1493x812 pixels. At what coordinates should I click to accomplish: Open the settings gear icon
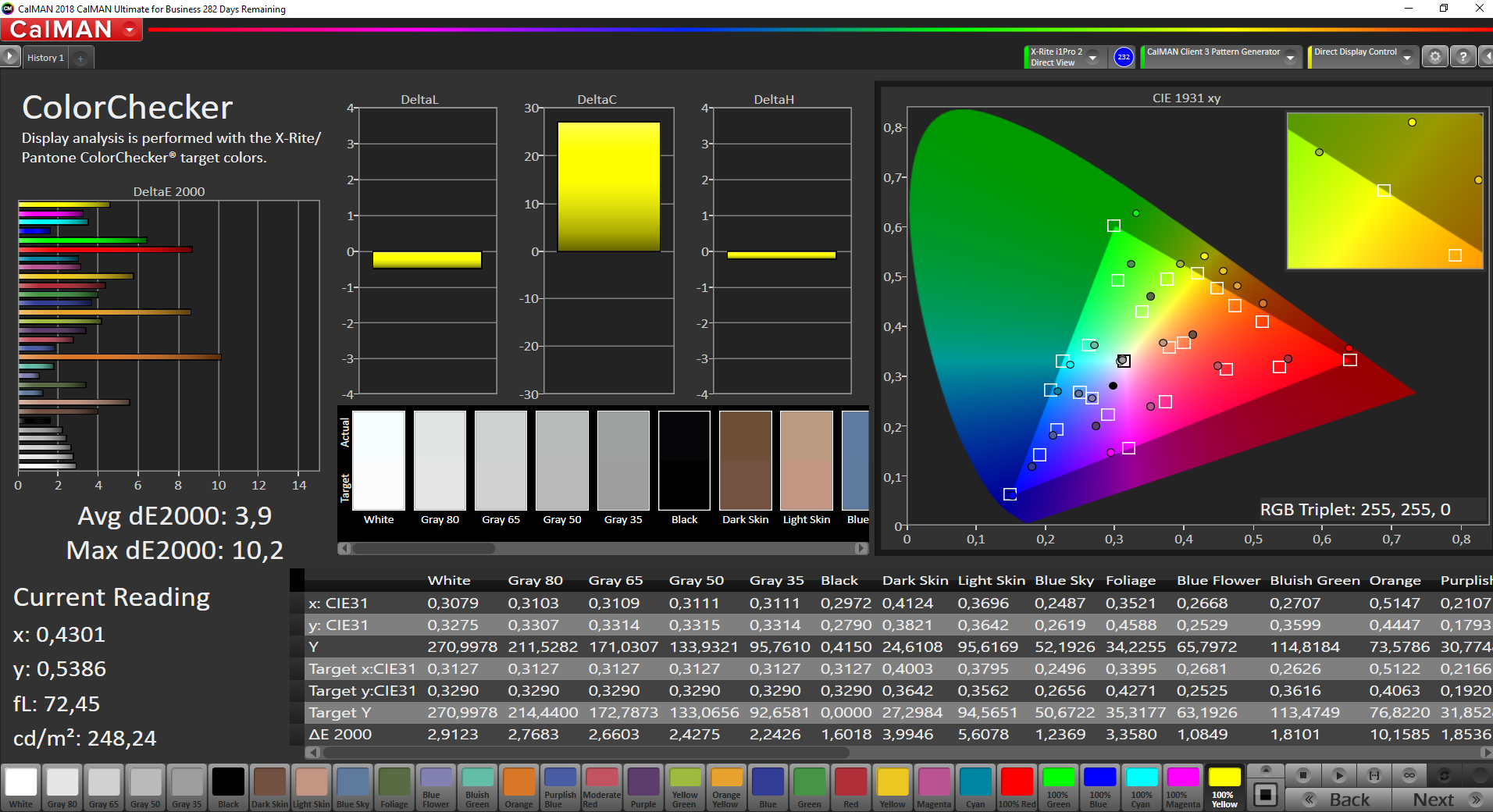click(x=1435, y=57)
